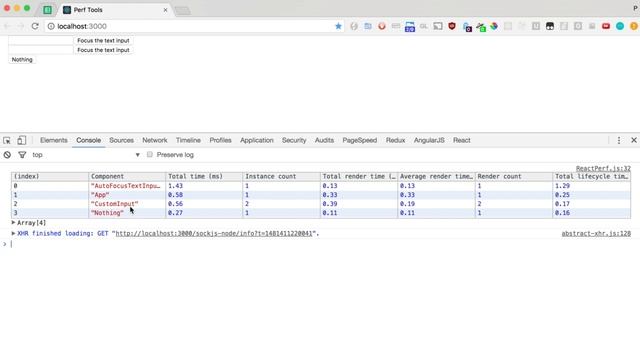Click the cast extension icon
The width and height of the screenshot is (640, 360).
point(438,26)
